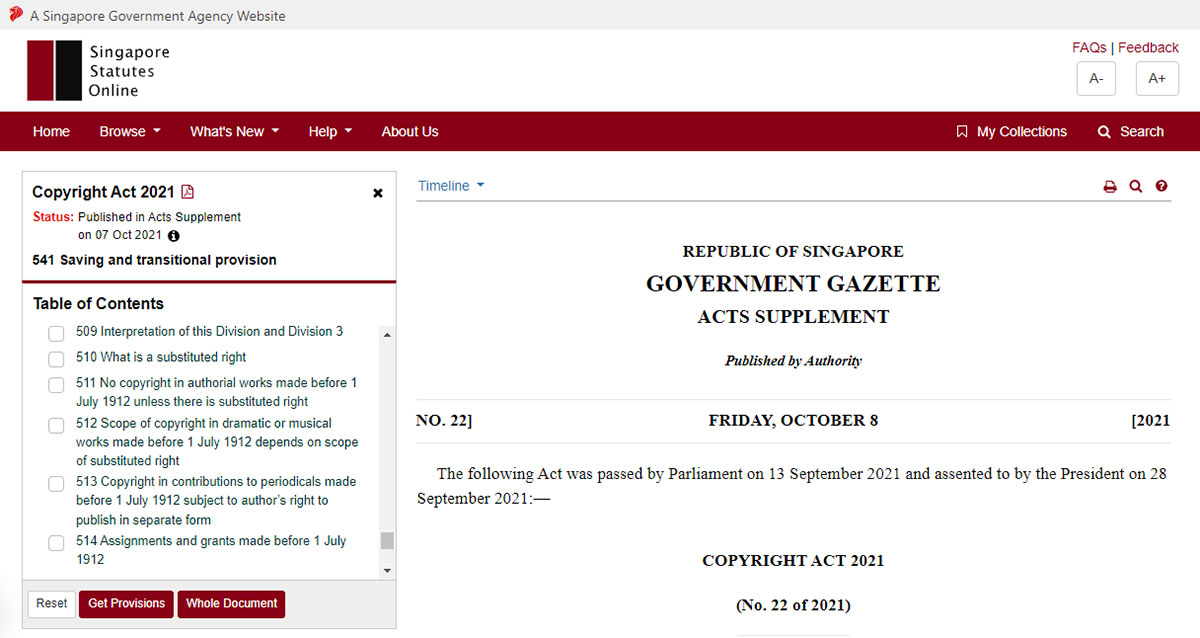The height and width of the screenshot is (638, 1200).
Task: Increase font size with A+ button
Action: [x=1157, y=78]
